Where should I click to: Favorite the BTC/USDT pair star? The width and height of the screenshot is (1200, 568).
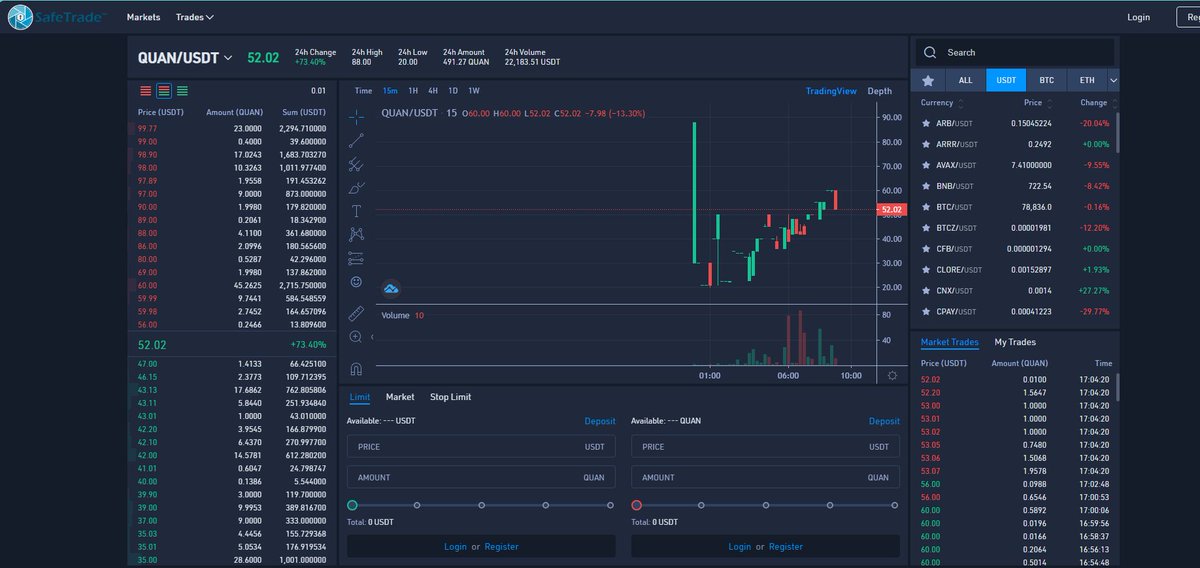926,207
